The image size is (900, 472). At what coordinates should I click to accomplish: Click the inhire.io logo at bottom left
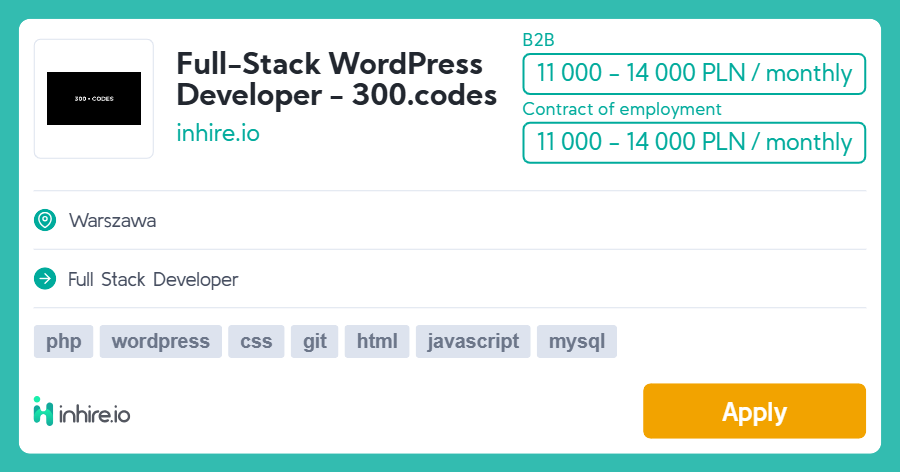[82, 411]
